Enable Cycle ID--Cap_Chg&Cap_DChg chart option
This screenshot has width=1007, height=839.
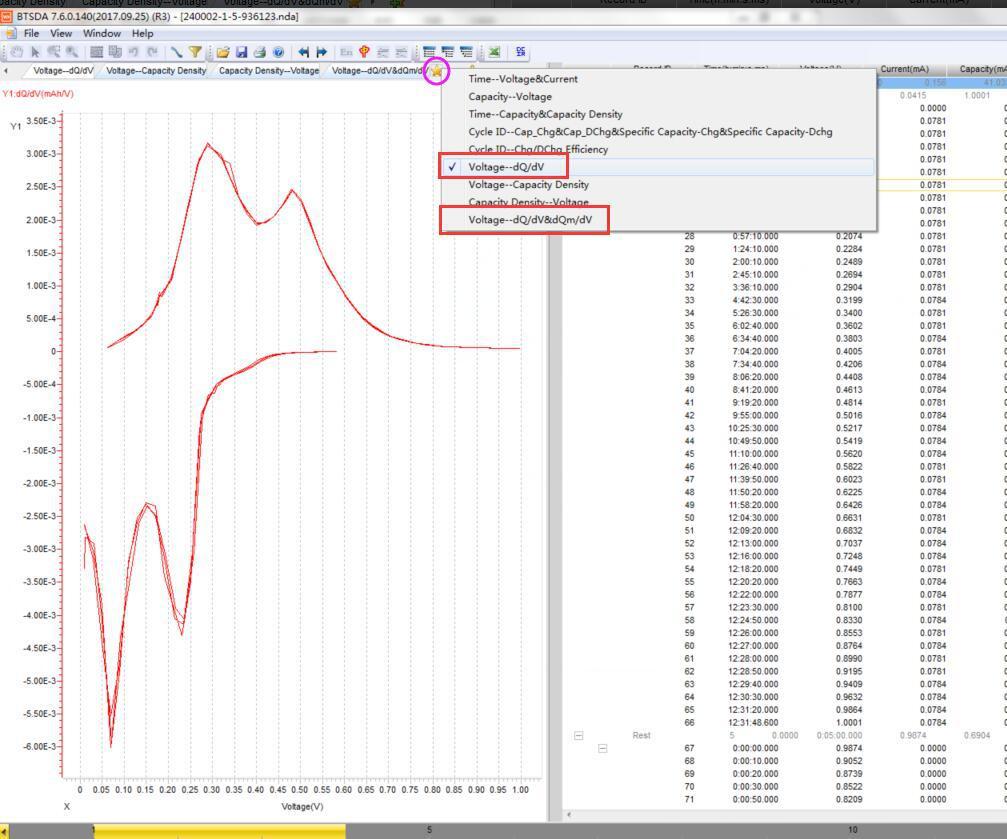pyautogui.click(x=657, y=132)
